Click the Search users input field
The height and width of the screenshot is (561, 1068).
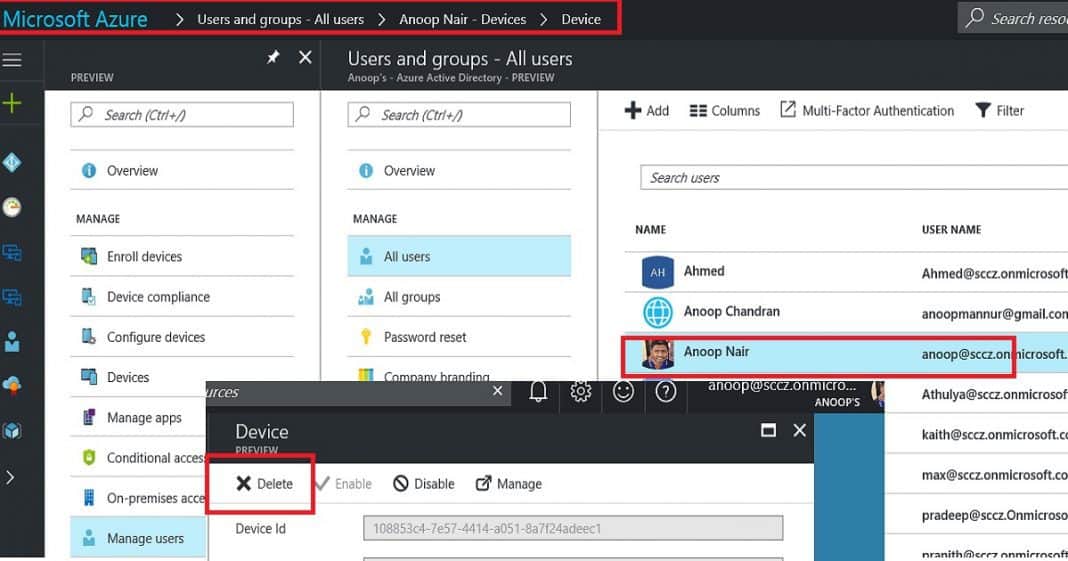(x=850, y=178)
